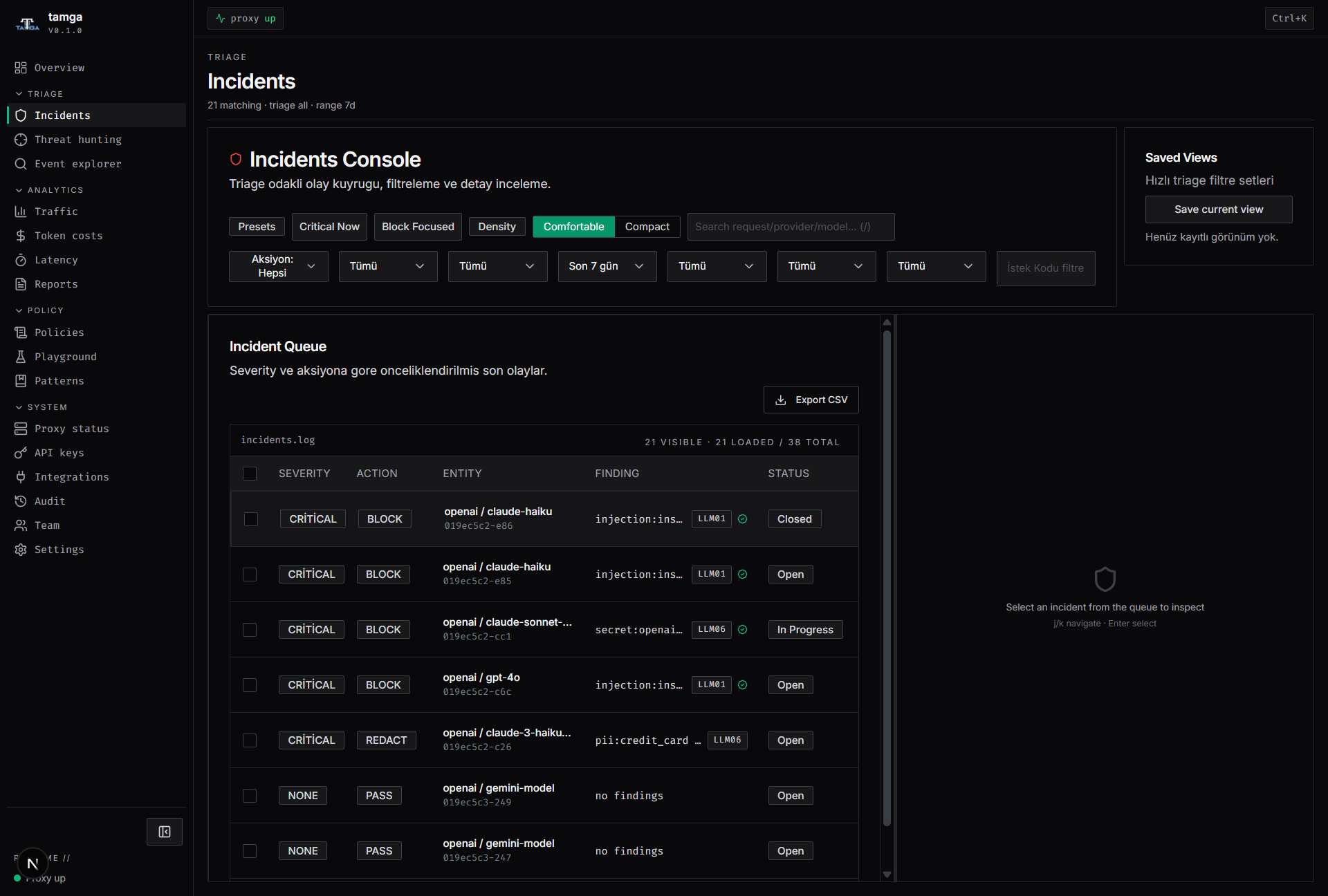The image size is (1328, 896).
Task: Check the row for incident 019ec5c3-247
Action: click(x=250, y=851)
